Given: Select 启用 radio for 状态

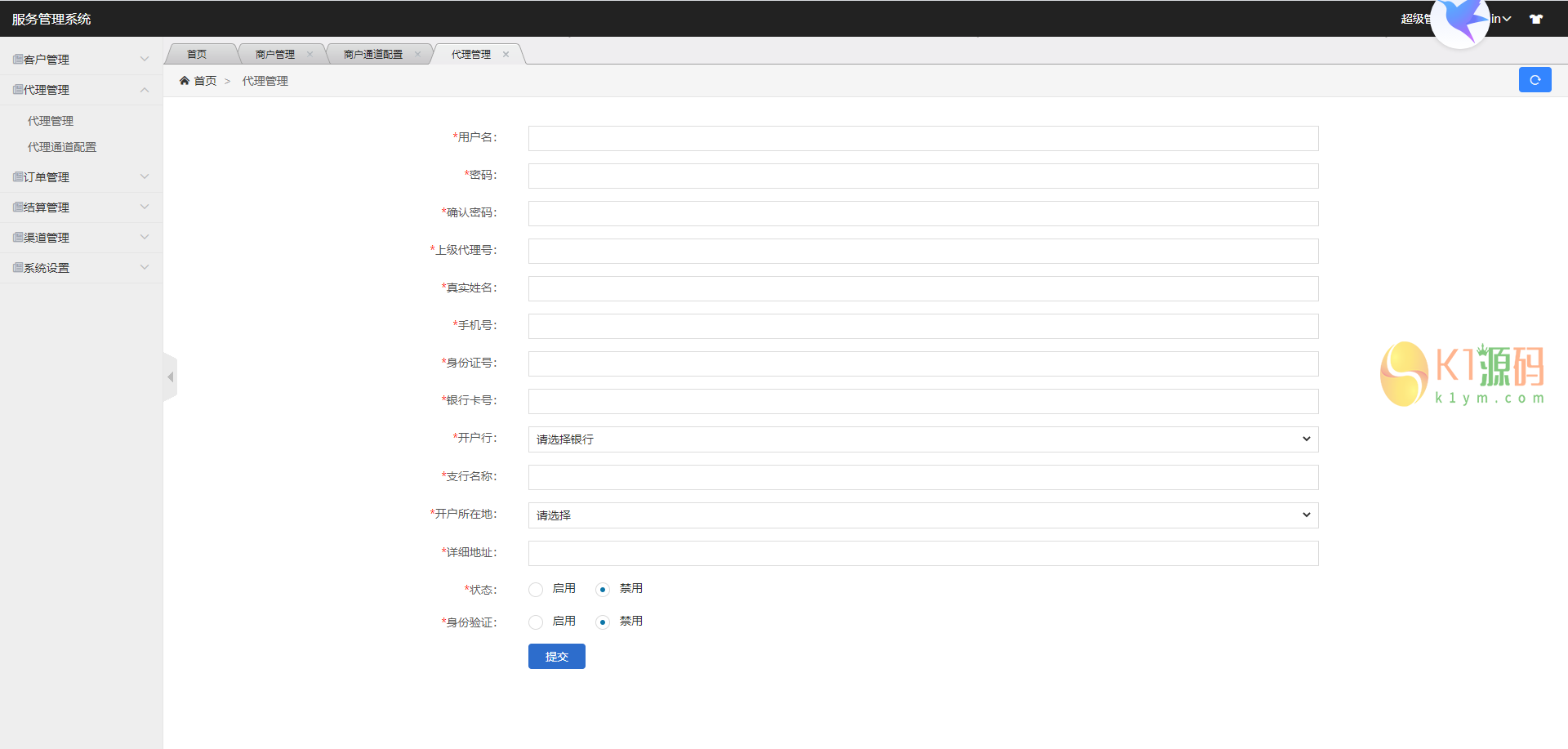Looking at the screenshot, I should pyautogui.click(x=536, y=590).
